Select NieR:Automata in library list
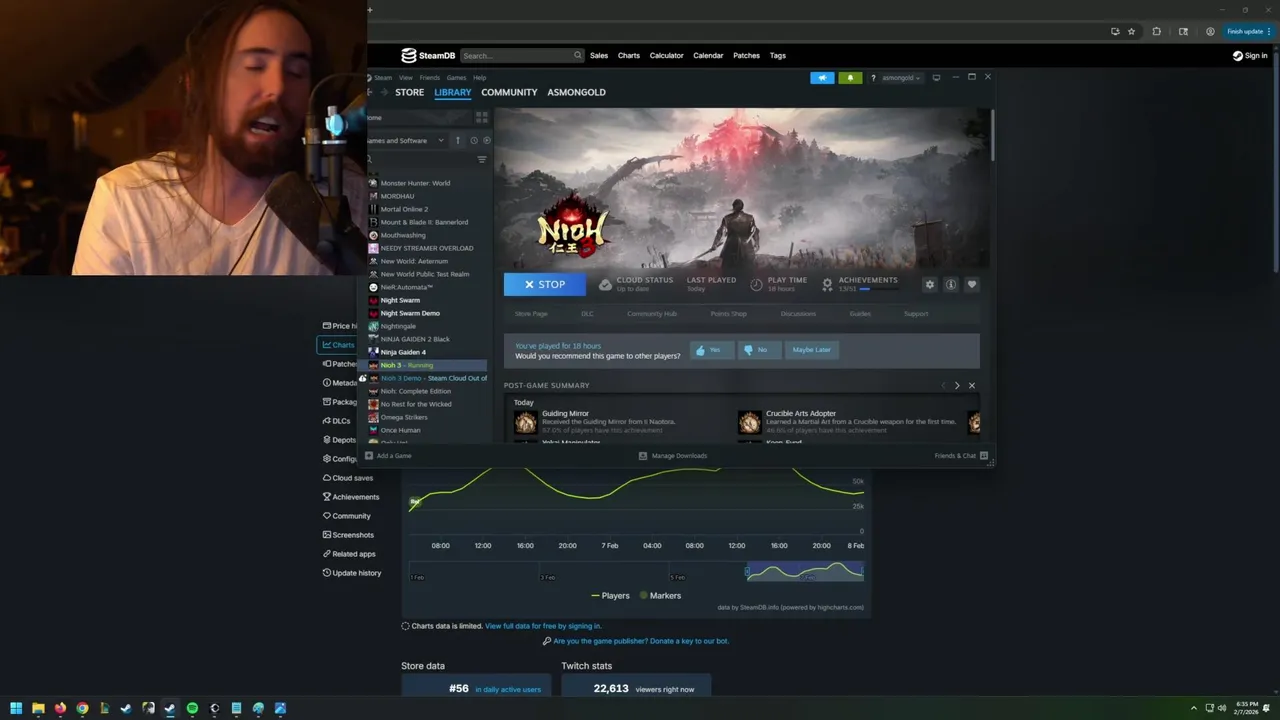This screenshot has width=1280, height=720. click(x=406, y=287)
